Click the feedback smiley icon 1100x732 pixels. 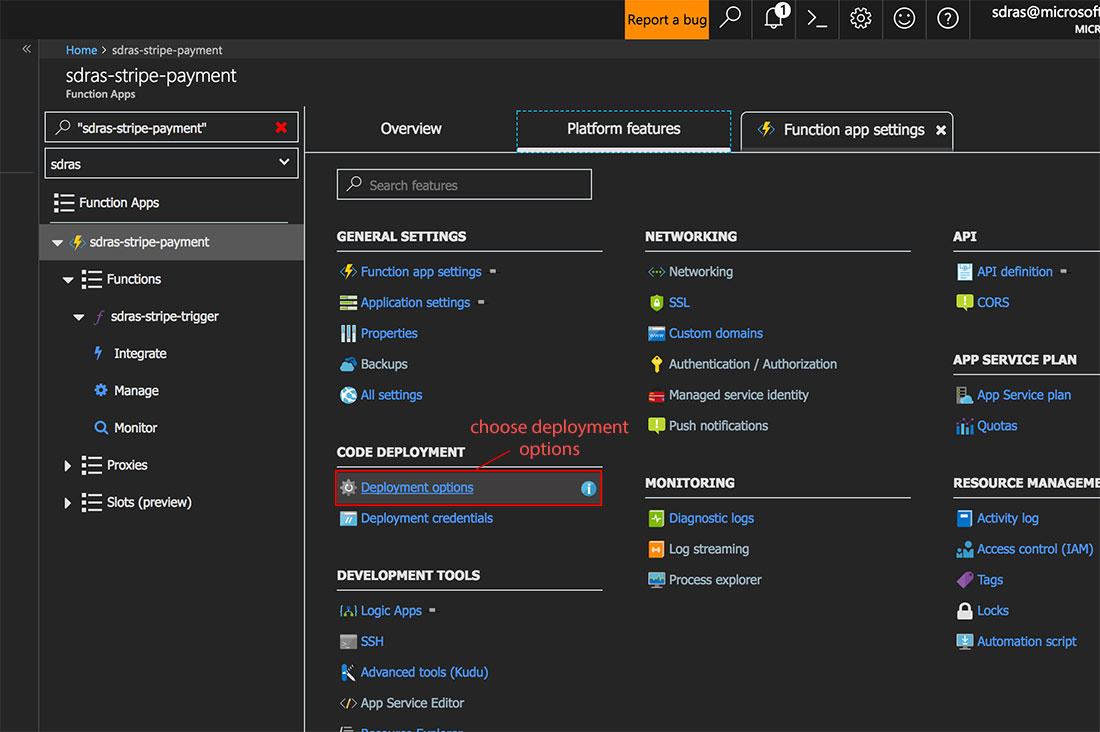(x=904, y=18)
